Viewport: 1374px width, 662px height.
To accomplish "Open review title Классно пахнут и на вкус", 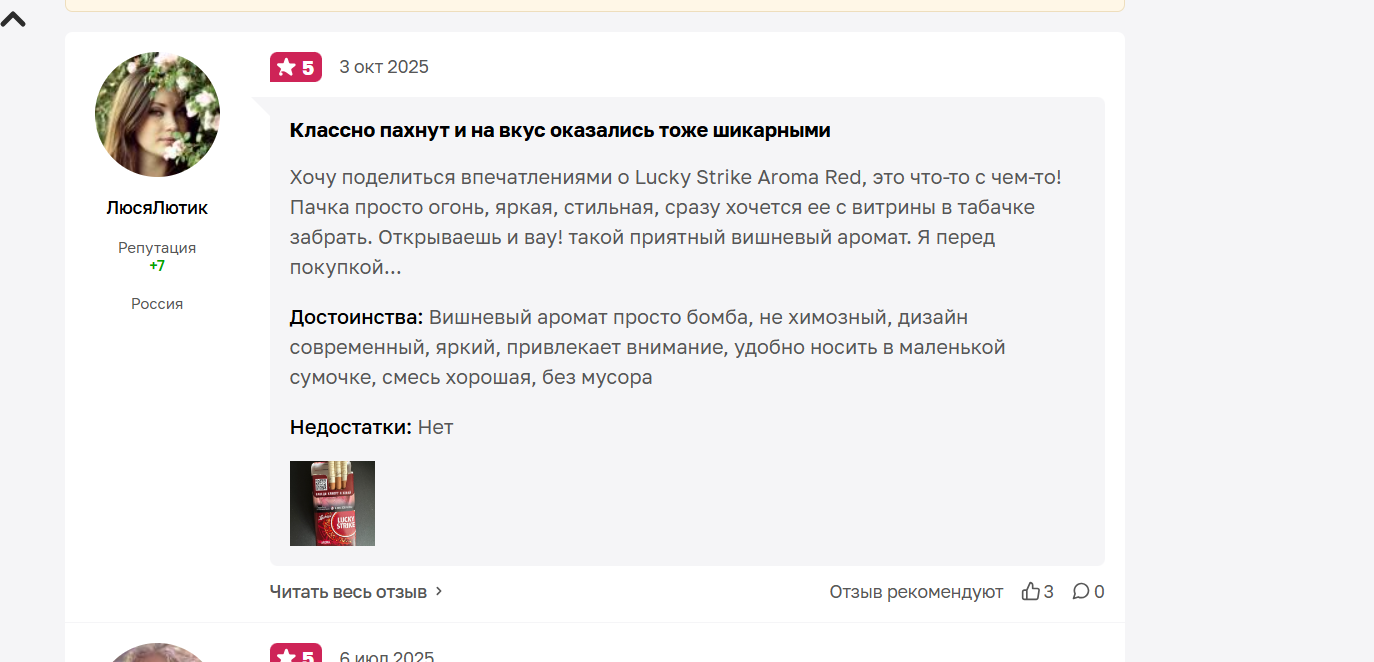I will (560, 130).
